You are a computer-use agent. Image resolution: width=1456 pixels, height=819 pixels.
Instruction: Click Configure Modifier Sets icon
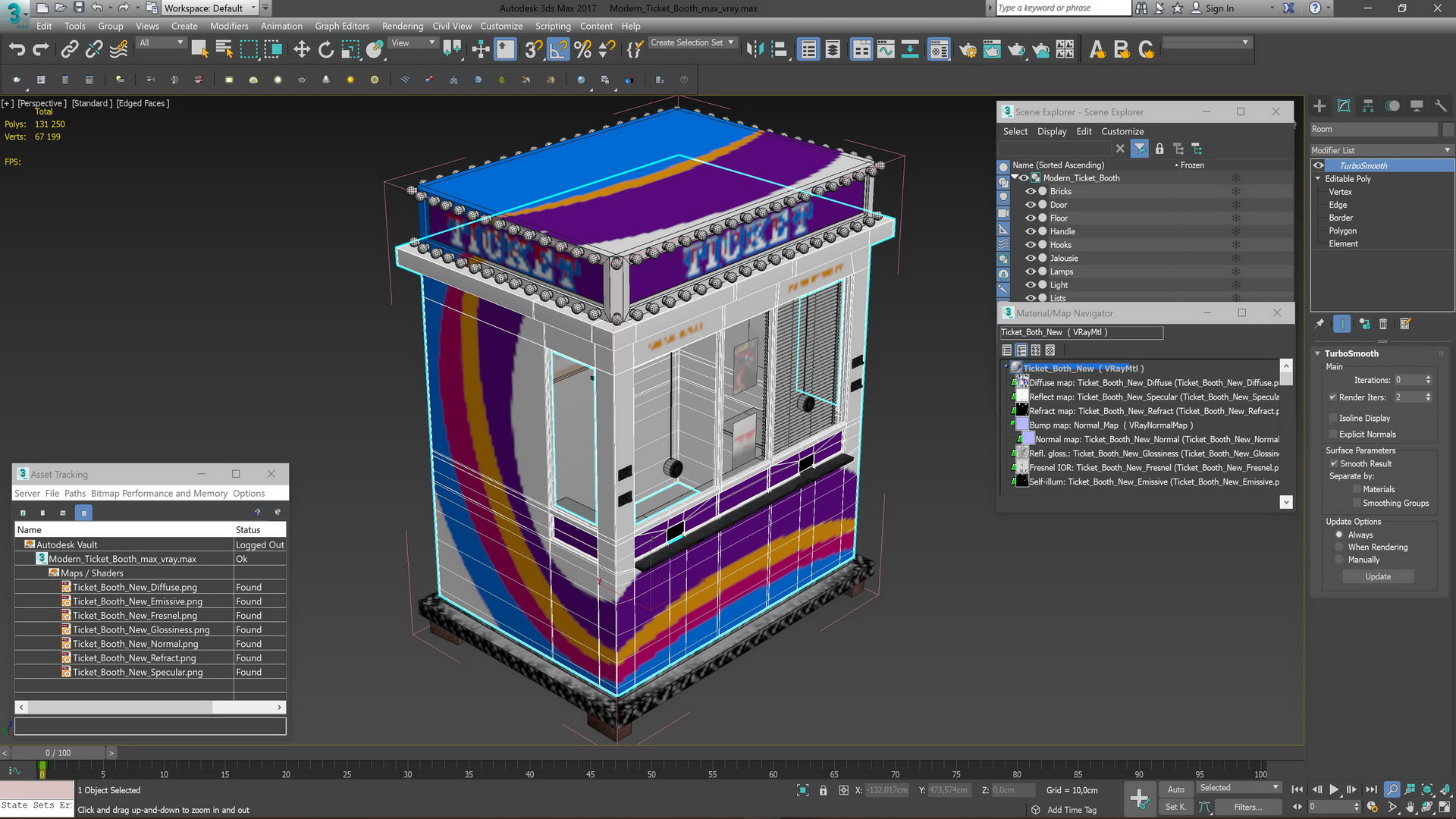[1405, 324]
